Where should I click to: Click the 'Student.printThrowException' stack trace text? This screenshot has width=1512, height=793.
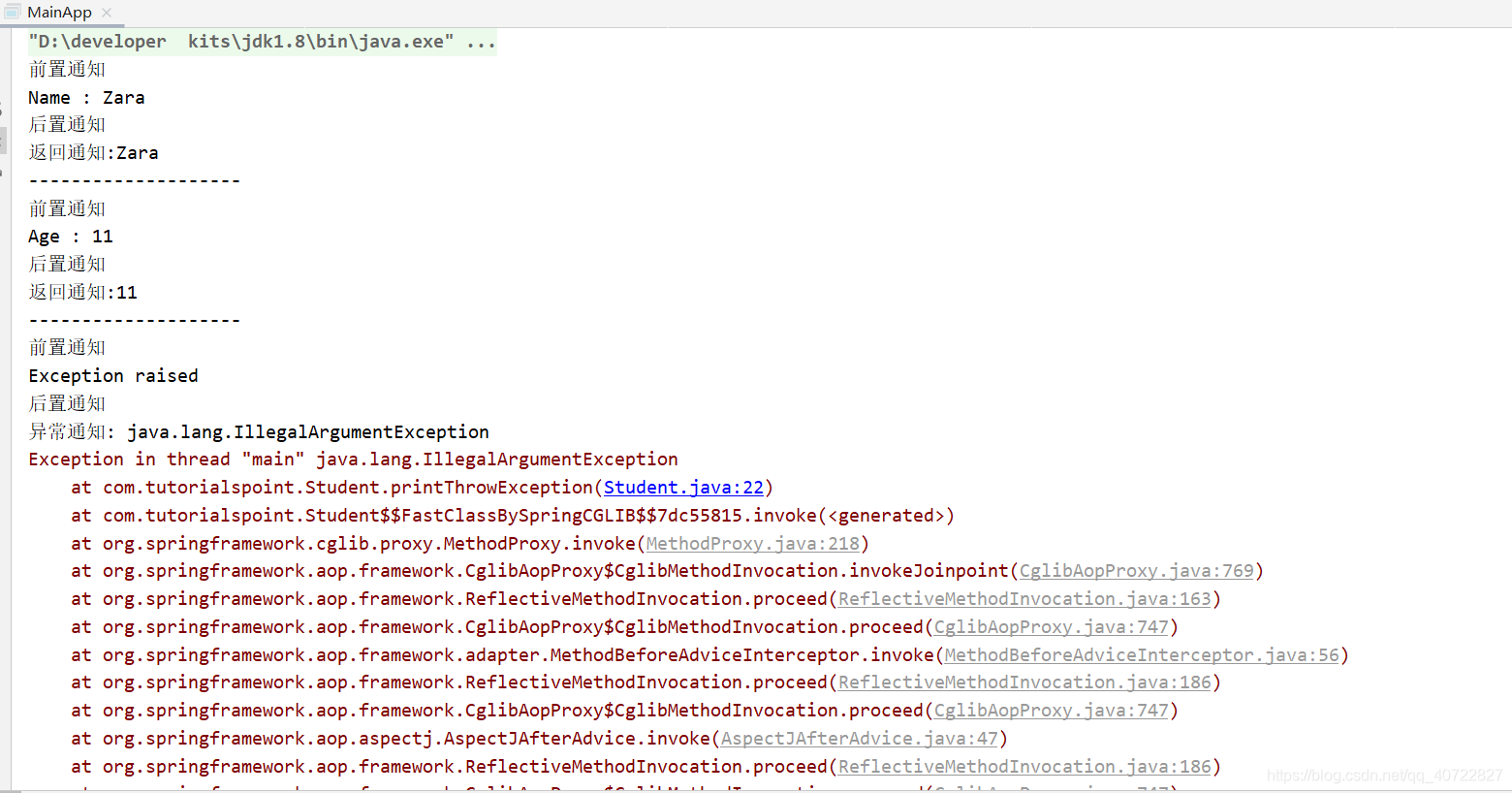click(x=449, y=488)
